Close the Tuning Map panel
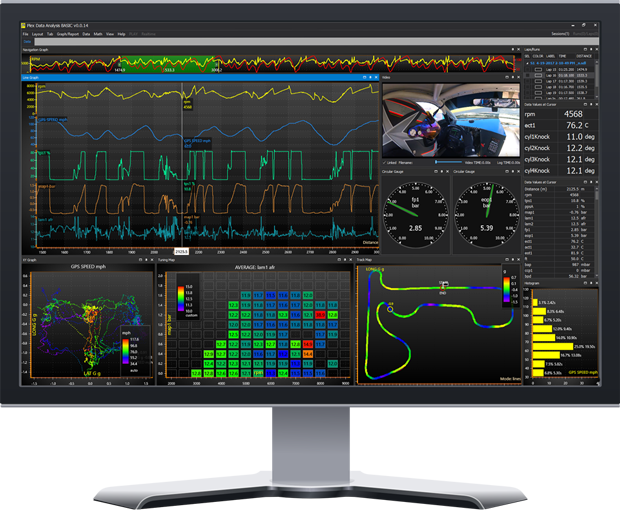620x510 pixels. (x=351, y=259)
